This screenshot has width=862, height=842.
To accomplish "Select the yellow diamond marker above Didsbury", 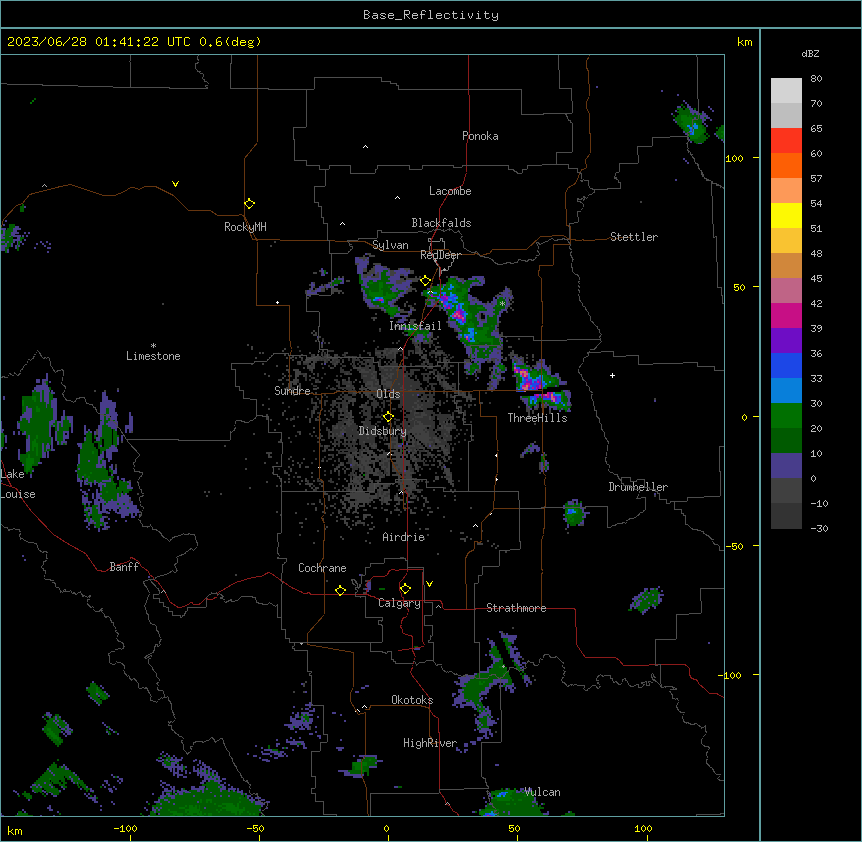I will 388,417.
